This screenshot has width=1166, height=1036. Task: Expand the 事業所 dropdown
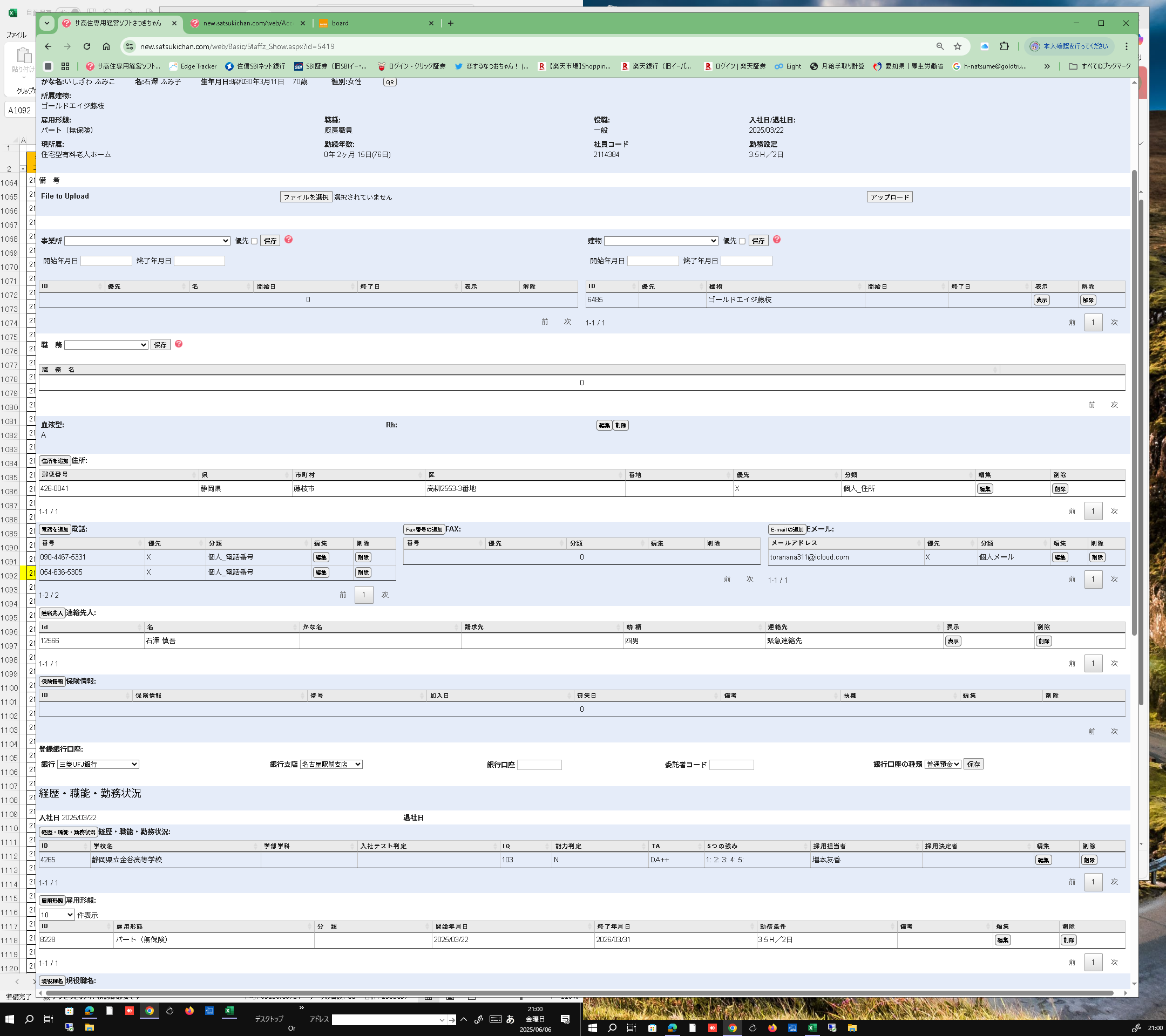(x=147, y=241)
